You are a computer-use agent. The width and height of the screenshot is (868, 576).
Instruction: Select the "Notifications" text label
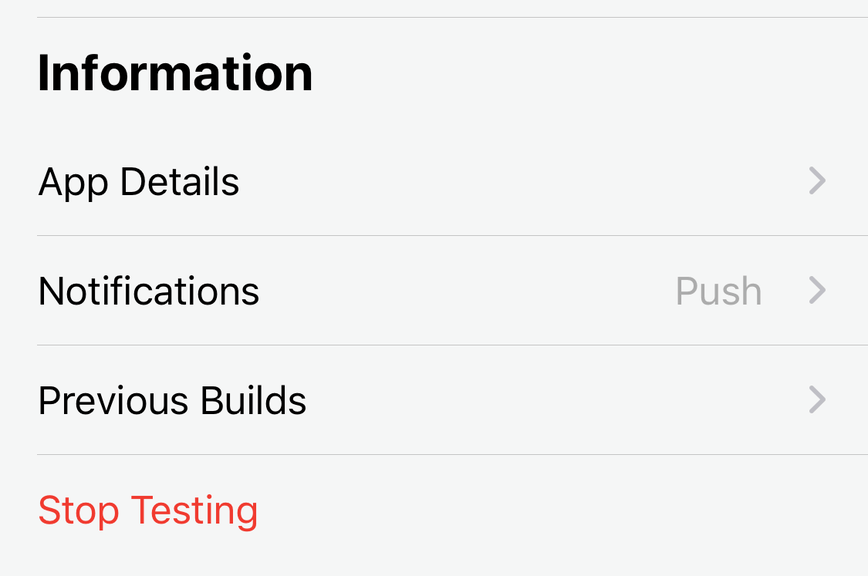pyautogui.click(x=149, y=291)
